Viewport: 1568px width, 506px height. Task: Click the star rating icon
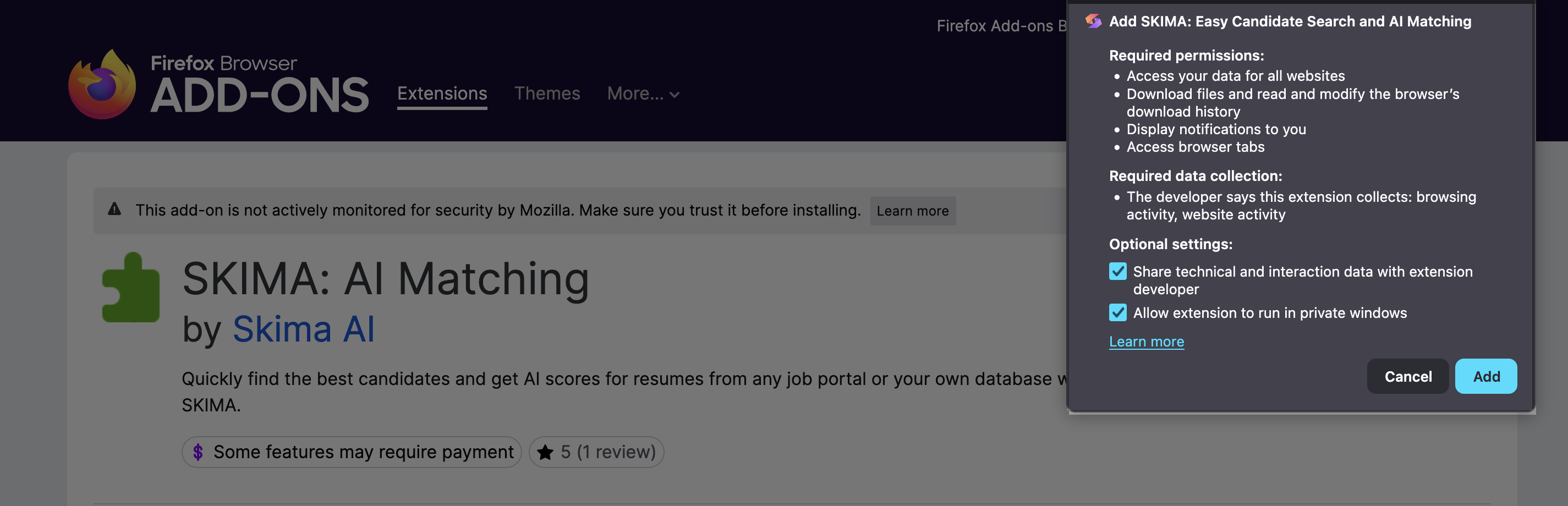click(x=545, y=452)
